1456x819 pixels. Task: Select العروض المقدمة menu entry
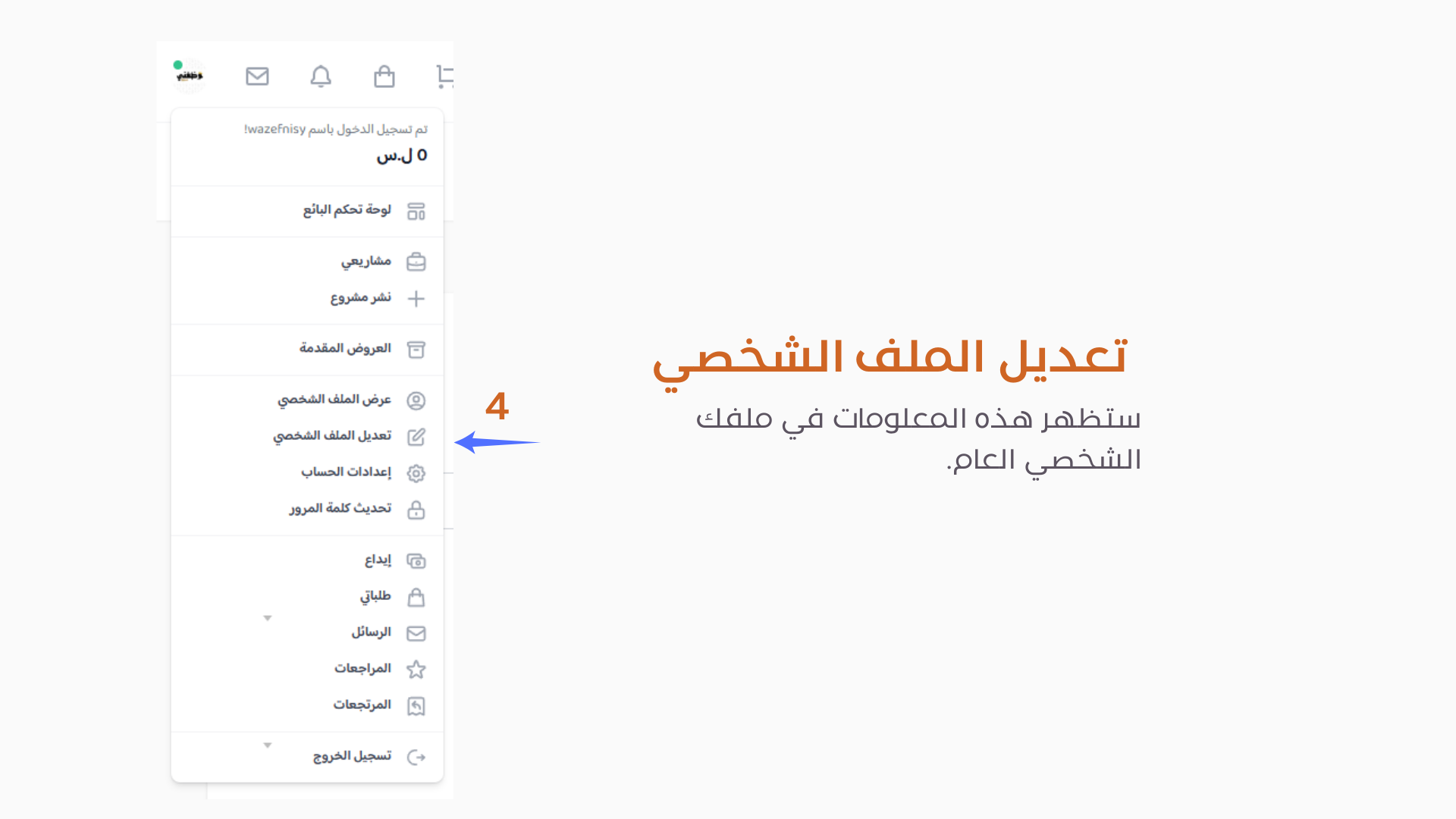coord(345,349)
